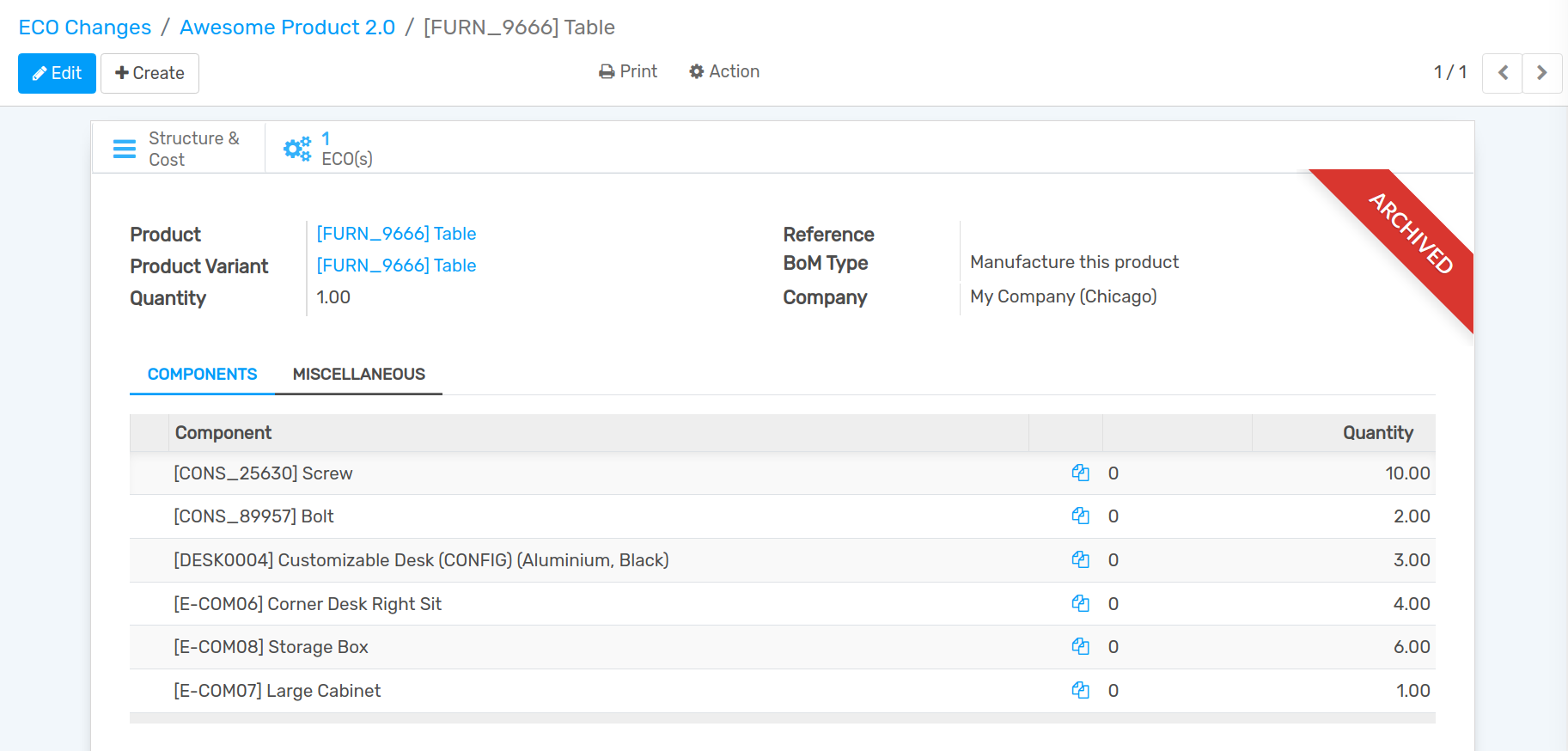This screenshot has height=751, width=1568.
Task: Navigate to Awesome Product 2.0 breadcrumb
Action: [x=287, y=27]
